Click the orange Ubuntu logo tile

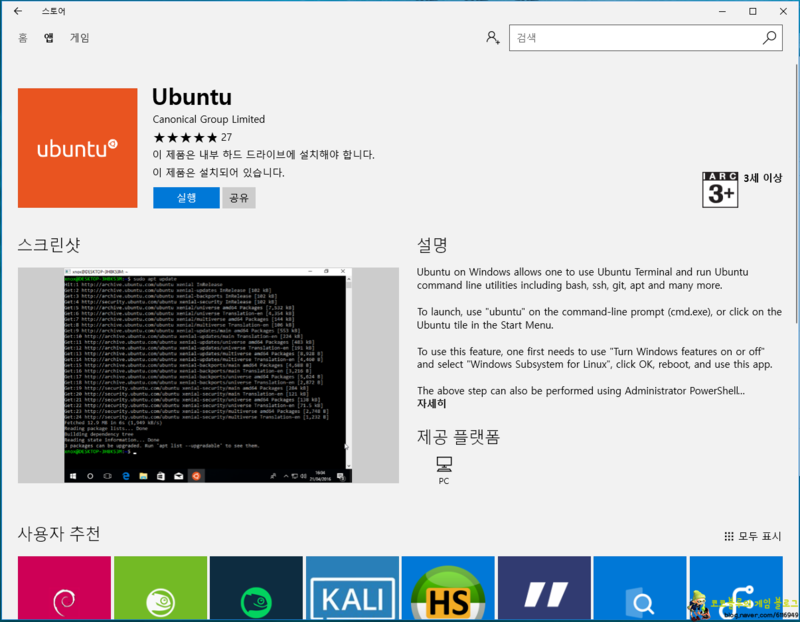coord(78,148)
